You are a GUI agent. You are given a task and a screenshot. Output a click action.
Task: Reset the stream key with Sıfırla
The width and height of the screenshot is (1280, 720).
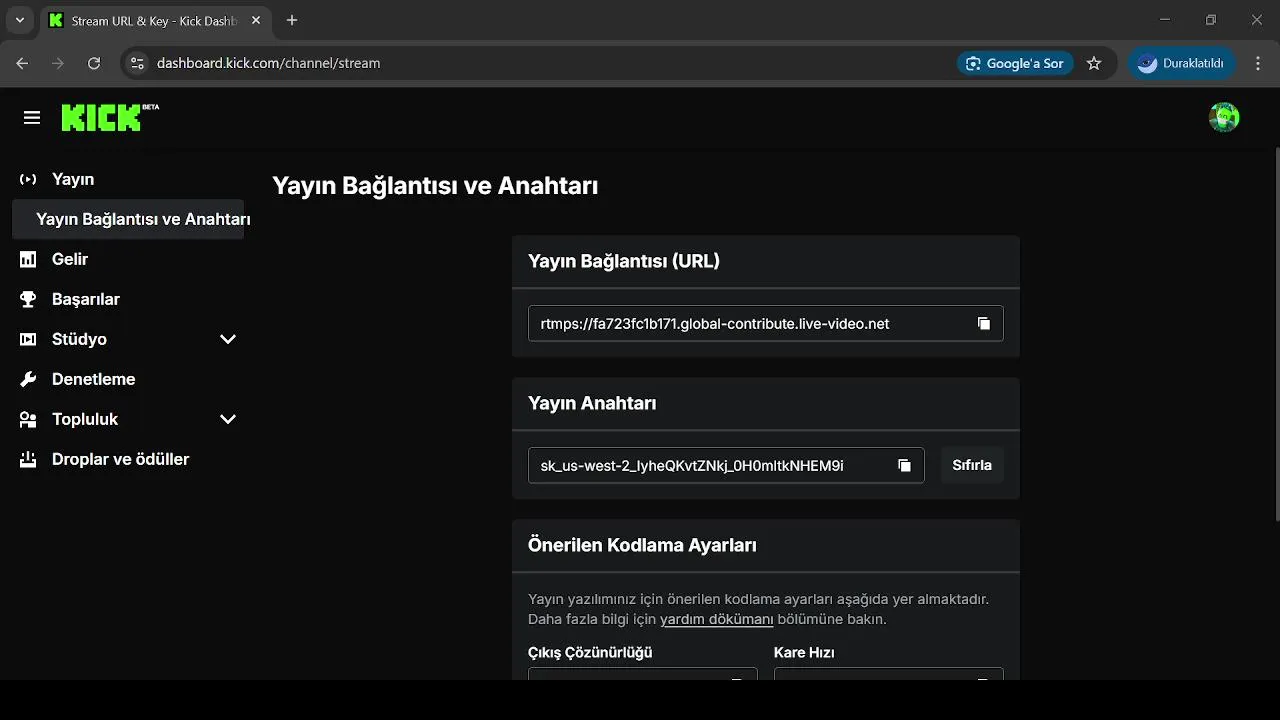972,465
